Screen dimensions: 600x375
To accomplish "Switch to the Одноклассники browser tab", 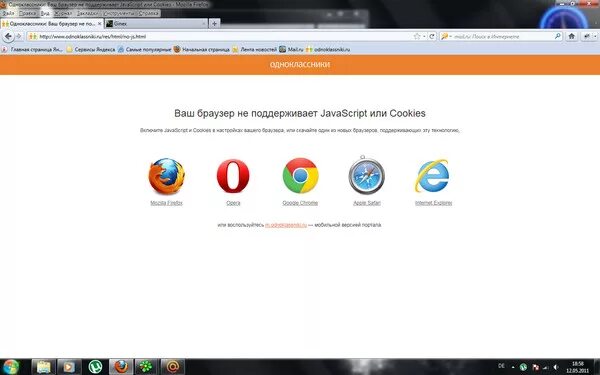I will 52,24.
